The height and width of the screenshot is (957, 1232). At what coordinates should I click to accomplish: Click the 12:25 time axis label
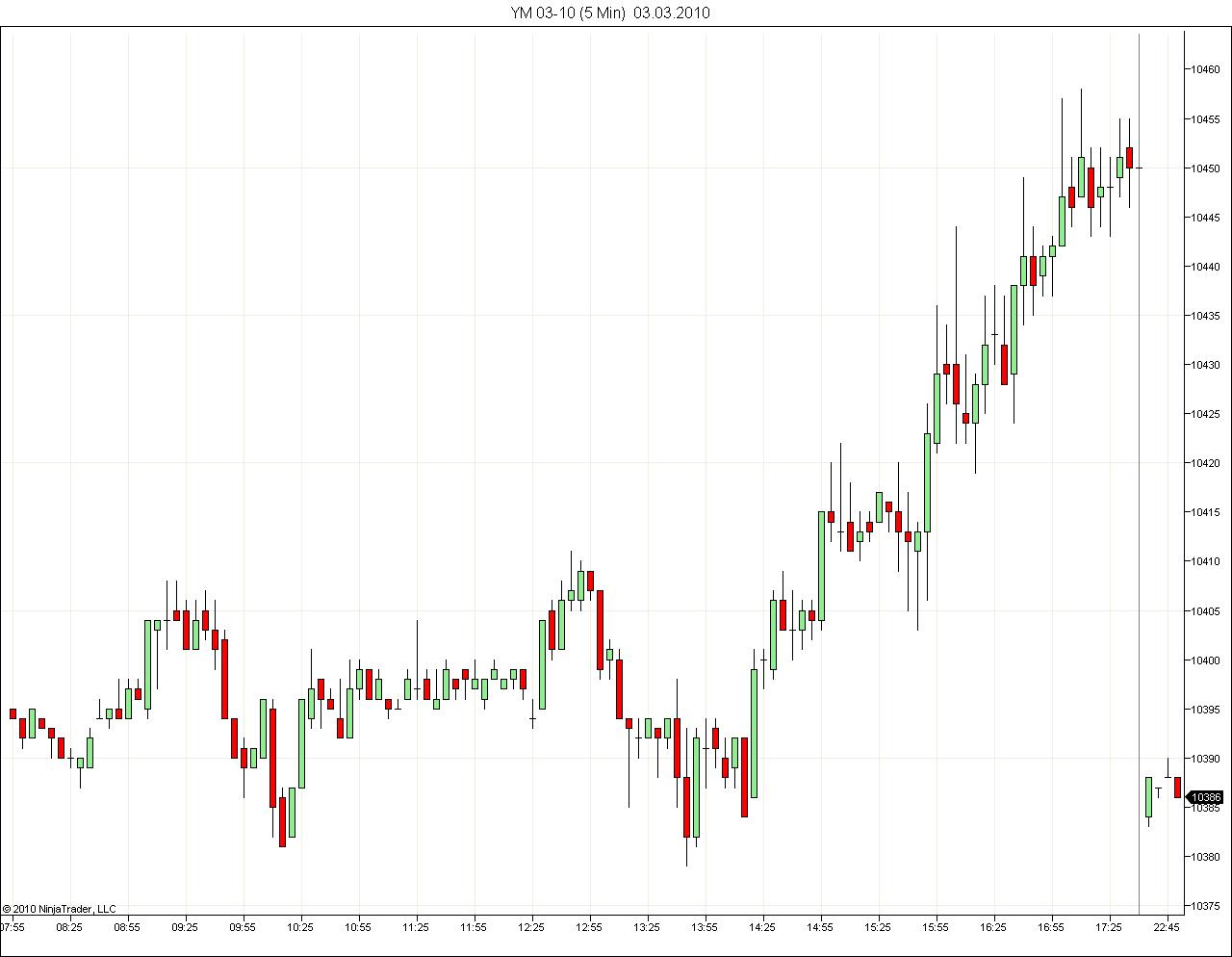(x=531, y=928)
